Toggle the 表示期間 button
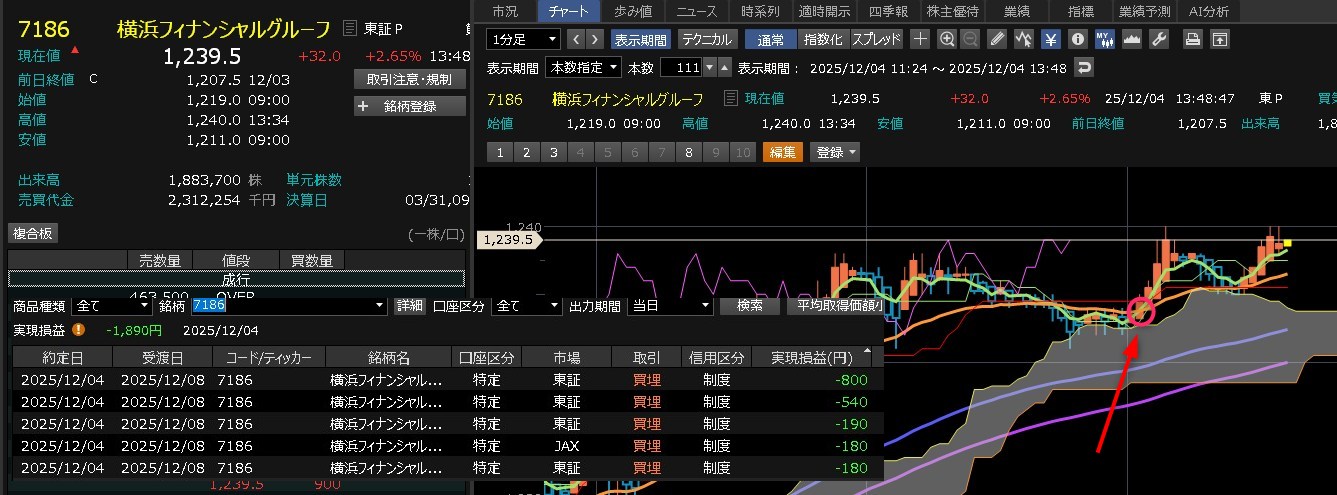This screenshot has width=1337, height=495. point(640,39)
